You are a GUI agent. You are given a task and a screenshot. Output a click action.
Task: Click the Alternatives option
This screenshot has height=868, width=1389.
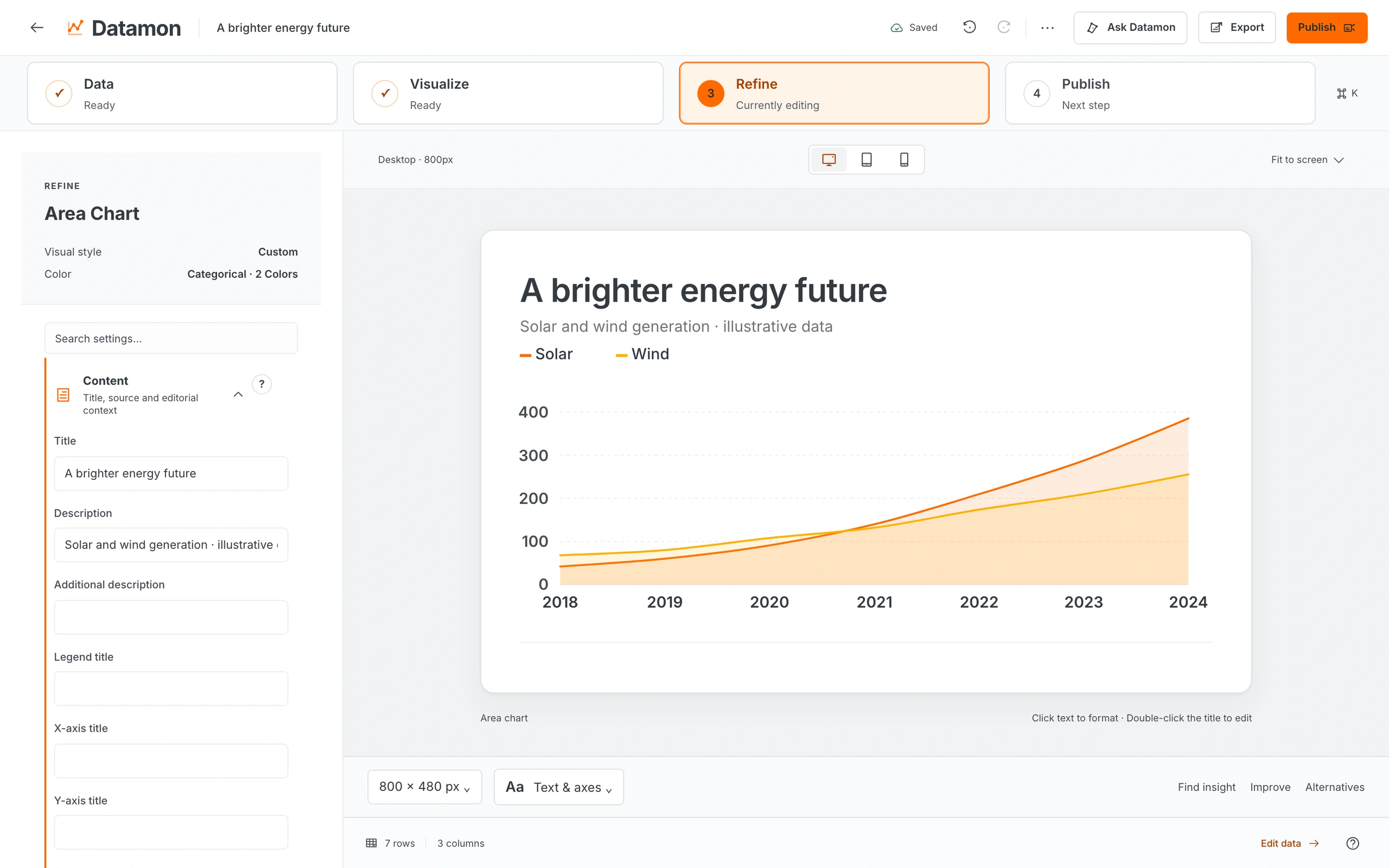pos(1335,787)
